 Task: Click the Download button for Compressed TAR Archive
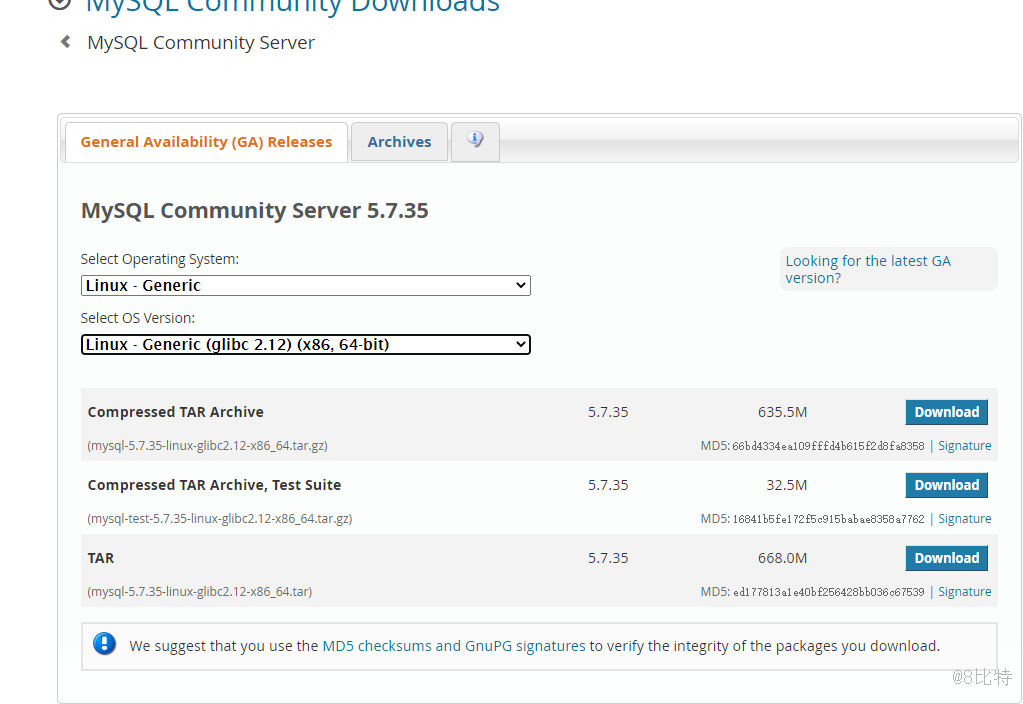[x=946, y=411]
